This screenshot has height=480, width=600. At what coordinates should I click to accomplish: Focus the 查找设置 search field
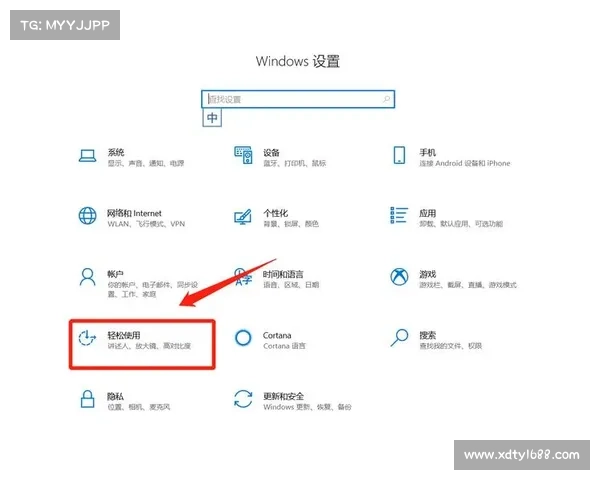(298, 99)
